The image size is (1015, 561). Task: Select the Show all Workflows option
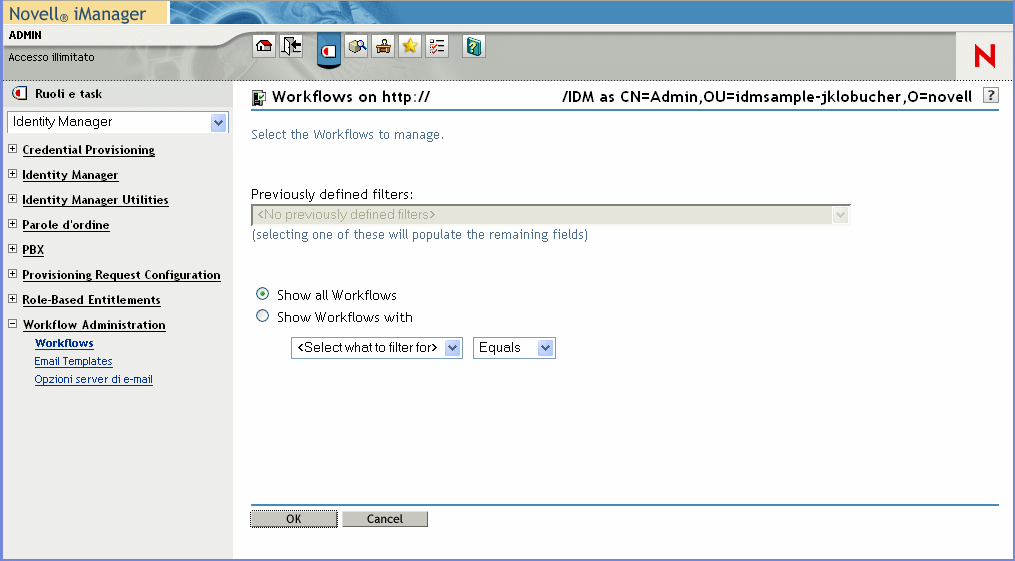(x=263, y=294)
